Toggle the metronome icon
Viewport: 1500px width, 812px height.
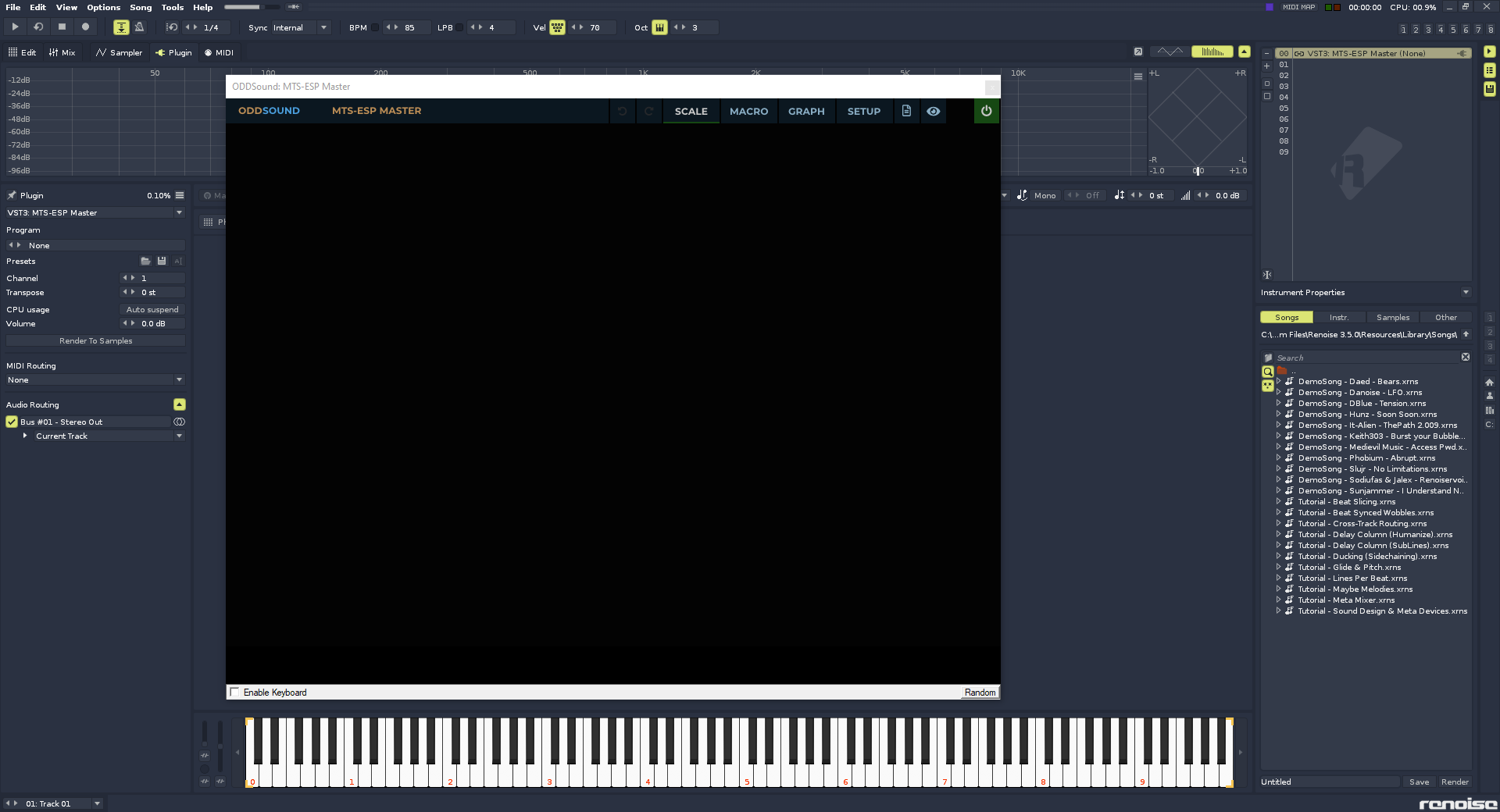tap(139, 27)
